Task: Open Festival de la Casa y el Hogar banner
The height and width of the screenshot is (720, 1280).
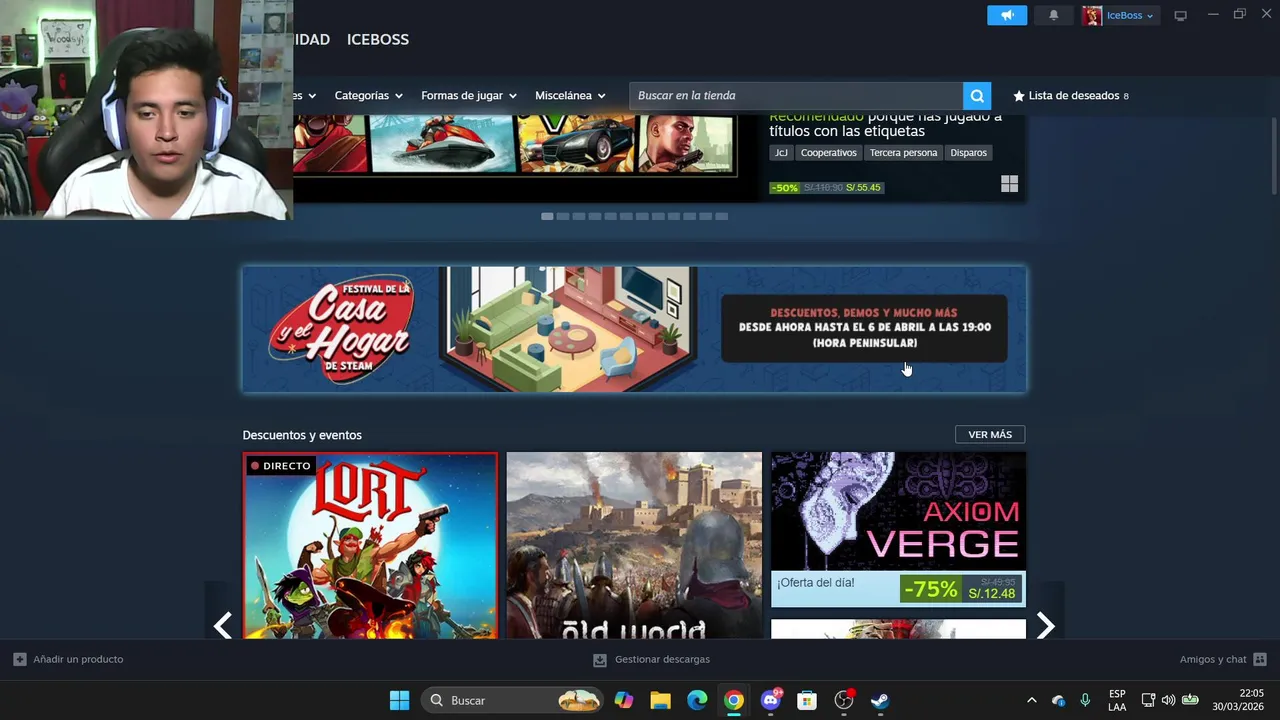Action: tap(634, 329)
